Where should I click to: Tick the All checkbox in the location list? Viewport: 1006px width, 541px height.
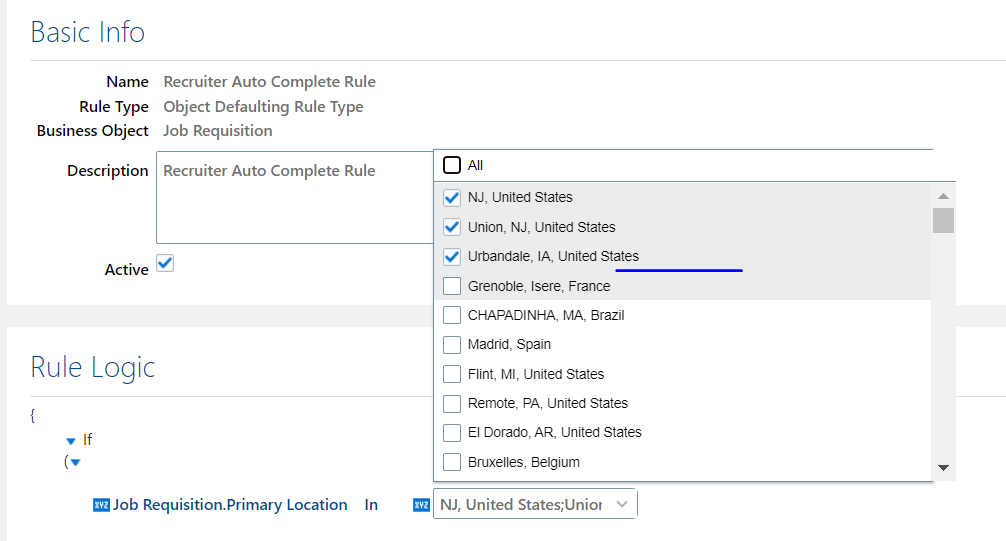pos(452,165)
